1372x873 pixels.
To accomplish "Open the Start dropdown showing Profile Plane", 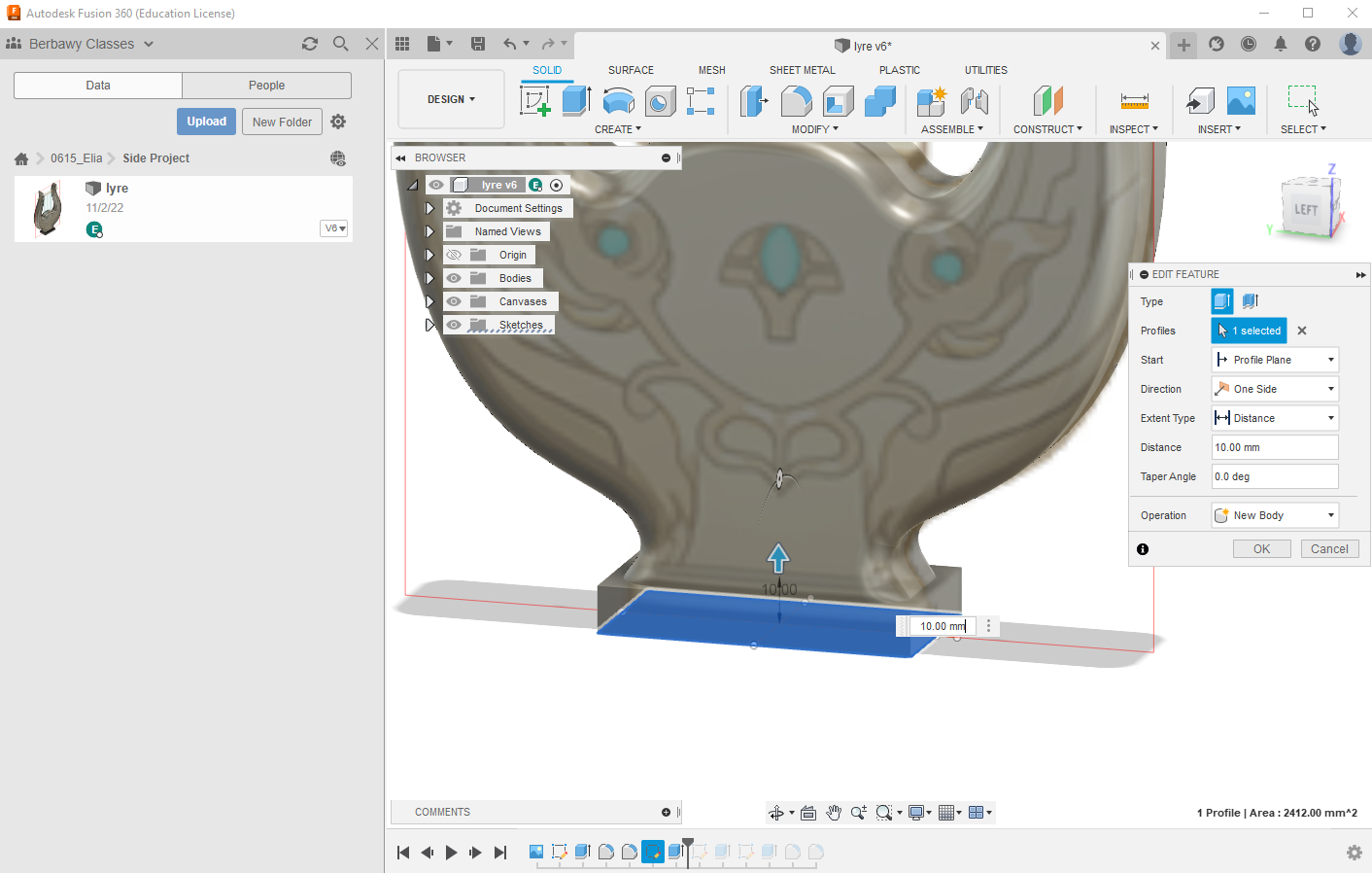I will pos(1275,360).
